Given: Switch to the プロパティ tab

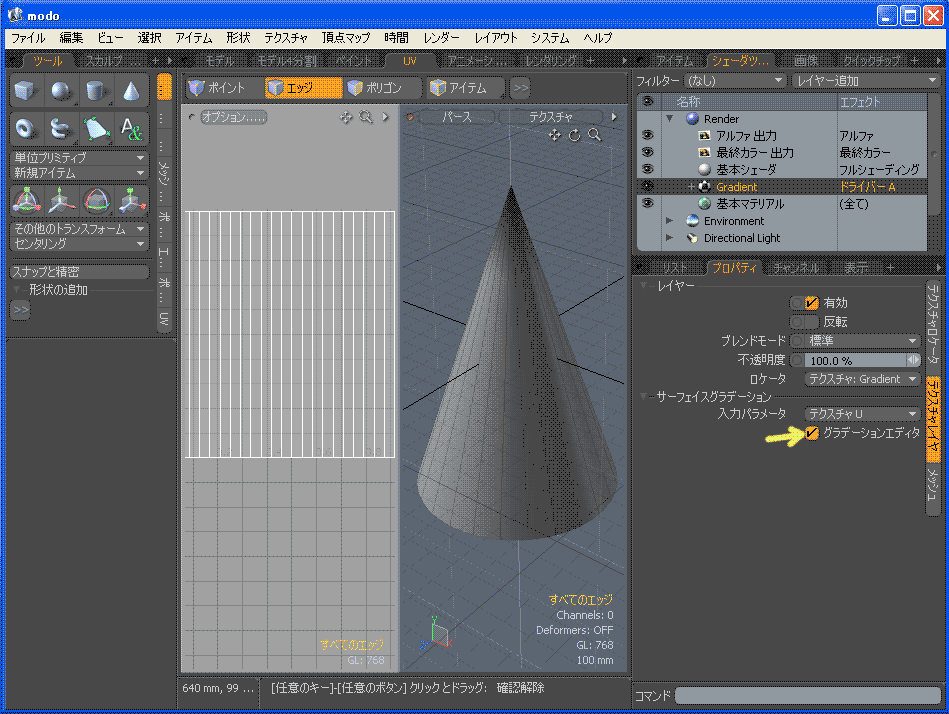Looking at the screenshot, I should click(x=734, y=267).
